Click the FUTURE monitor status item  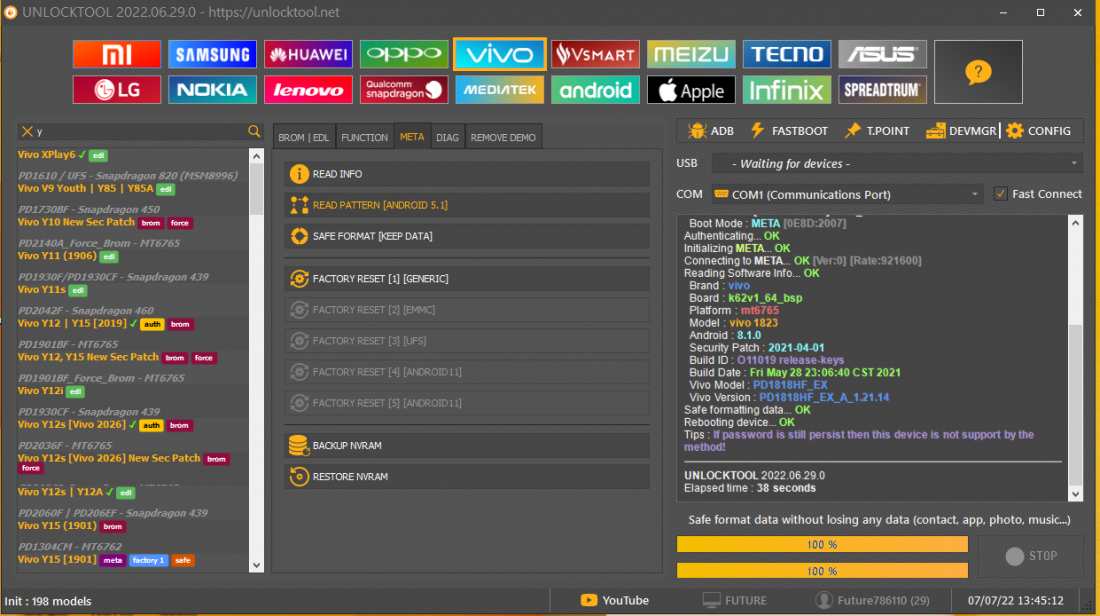pos(735,601)
